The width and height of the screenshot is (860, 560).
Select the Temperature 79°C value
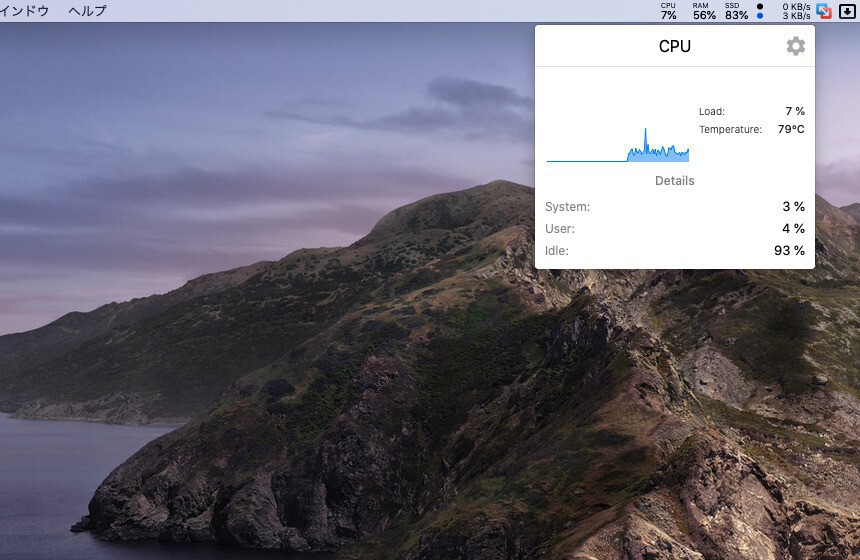[791, 129]
